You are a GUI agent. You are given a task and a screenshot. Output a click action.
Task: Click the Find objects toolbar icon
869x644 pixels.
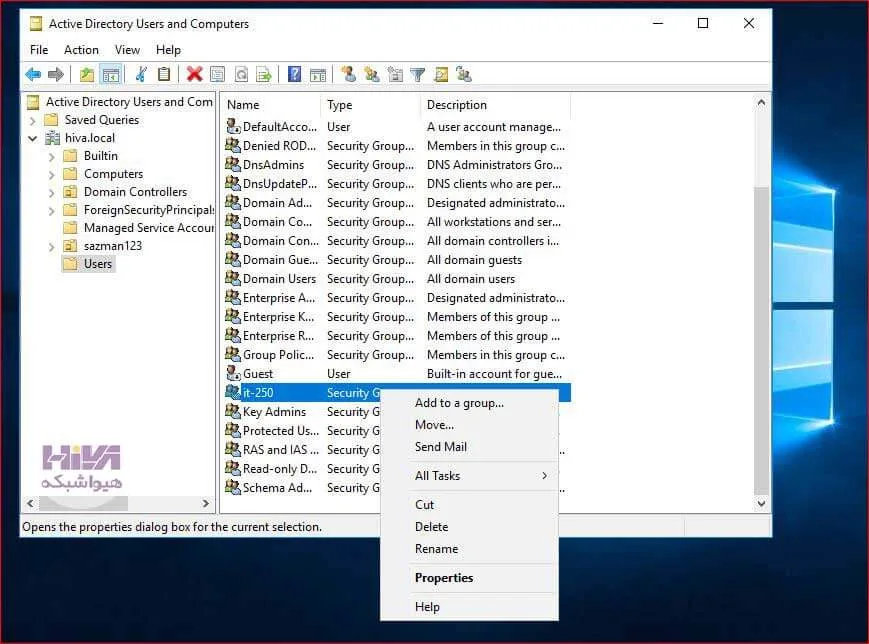pyautogui.click(x=441, y=74)
